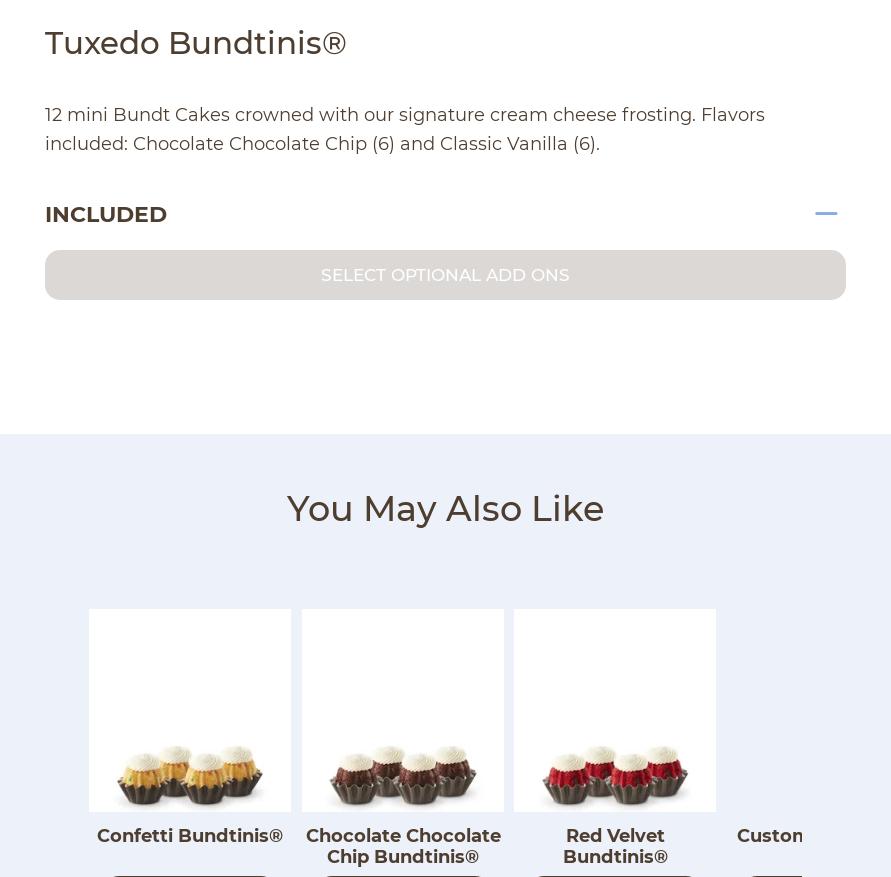Open the Confetti Bundtinis product image
The image size is (891, 877).
190,710
